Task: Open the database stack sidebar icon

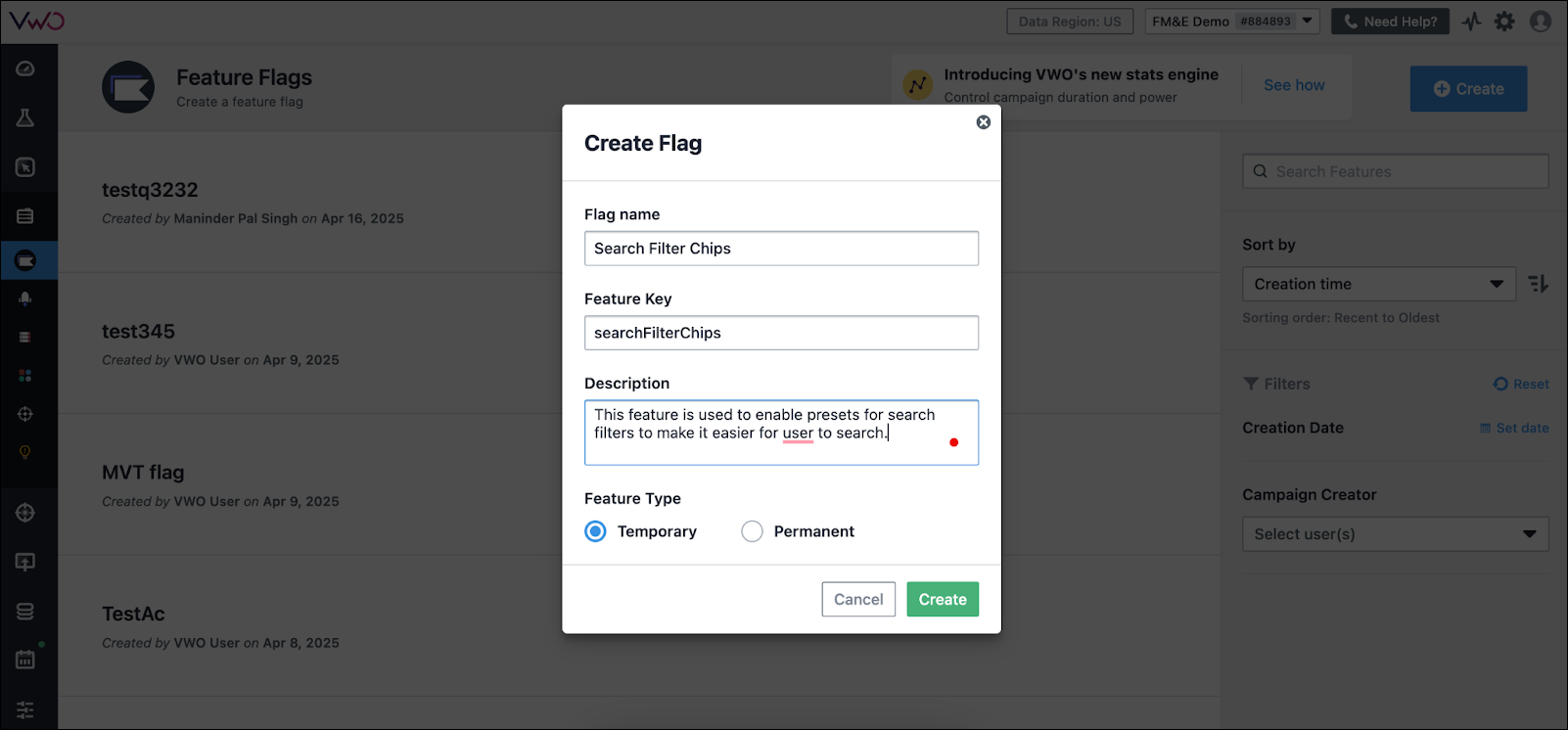Action: point(25,612)
